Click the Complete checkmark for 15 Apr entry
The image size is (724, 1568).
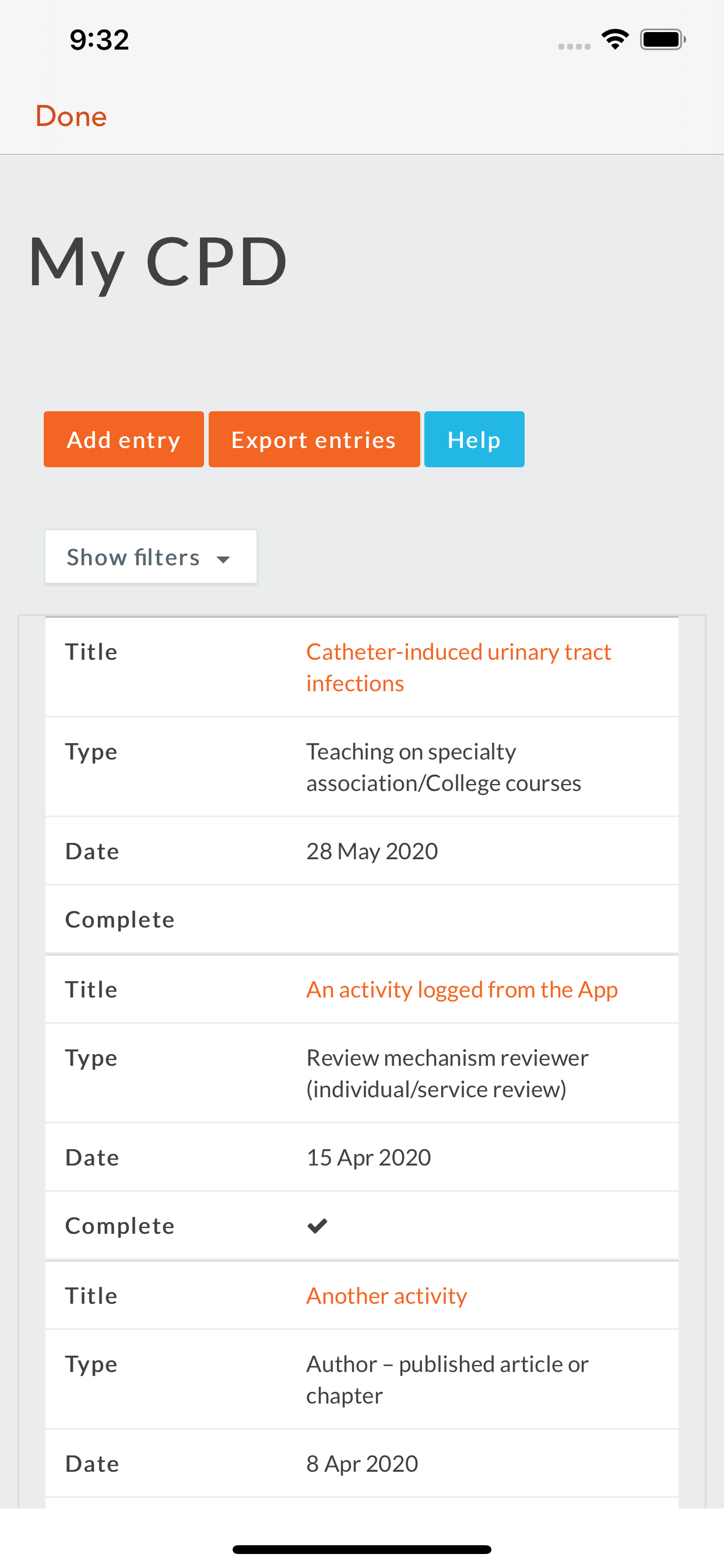click(317, 1226)
